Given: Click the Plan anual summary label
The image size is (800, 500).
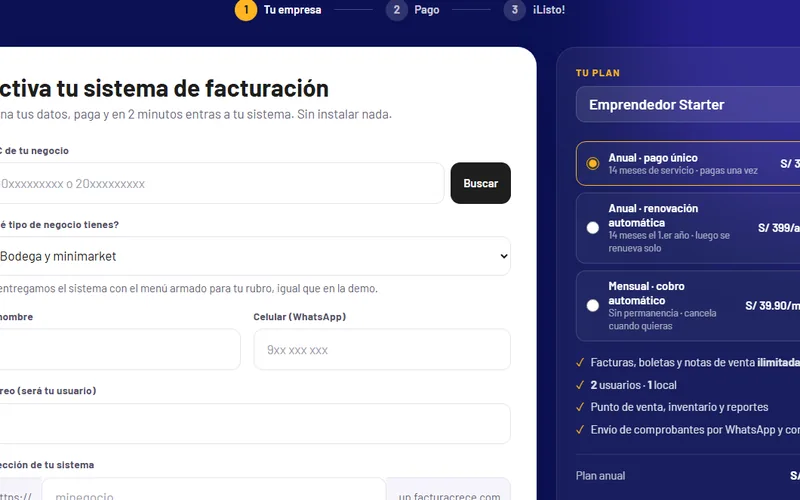Looking at the screenshot, I should click(600, 476).
